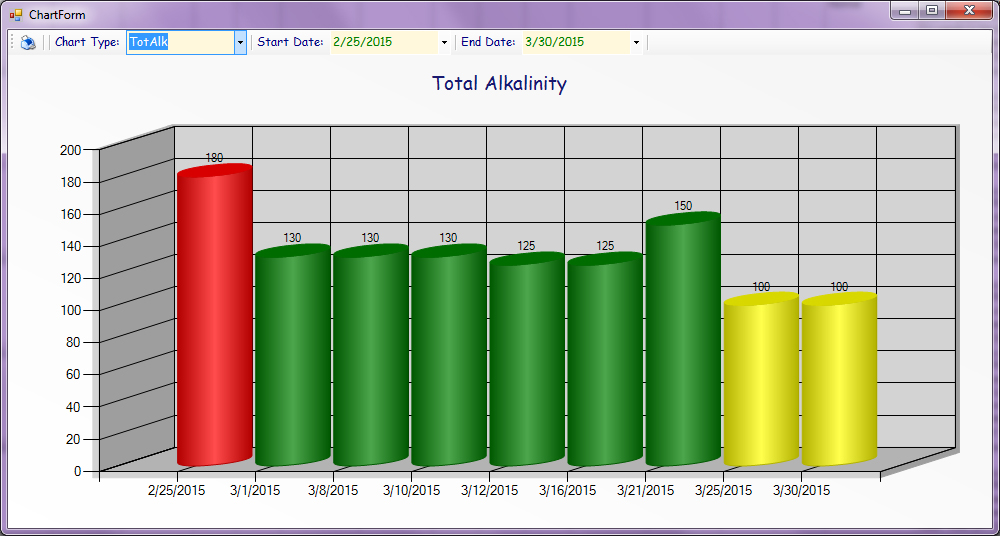The image size is (1000, 536).
Task: Open the Start Date dropdown arrow
Action: (444, 43)
